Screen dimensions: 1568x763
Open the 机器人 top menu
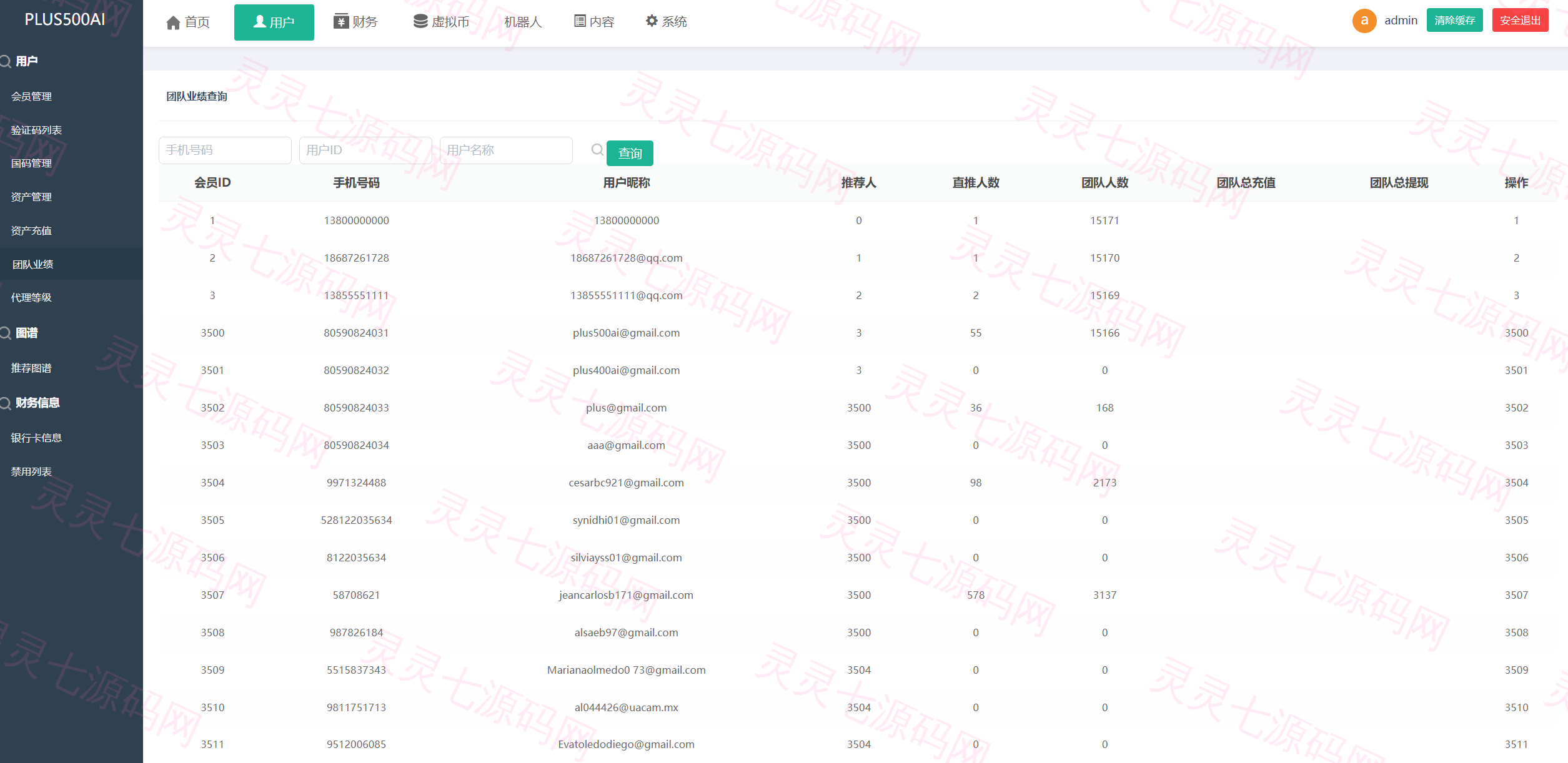pyautogui.click(x=522, y=22)
